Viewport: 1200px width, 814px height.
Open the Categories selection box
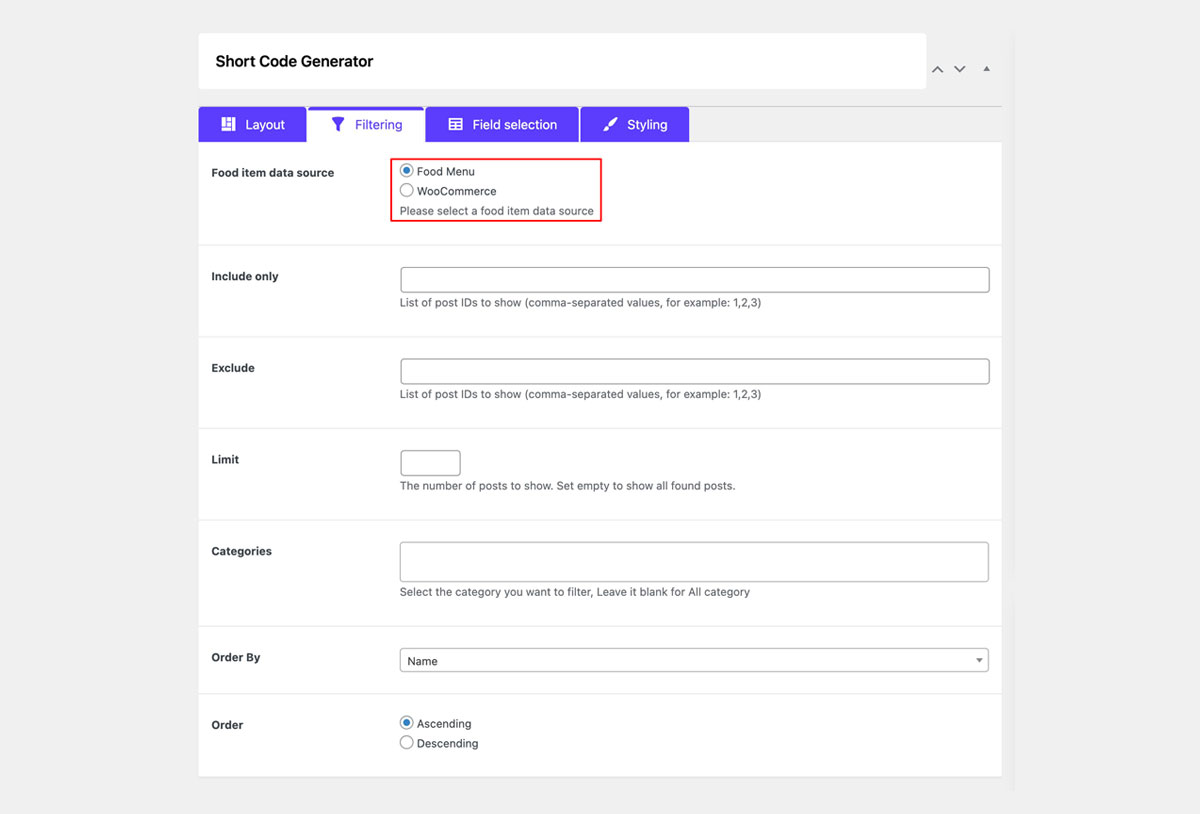point(694,562)
